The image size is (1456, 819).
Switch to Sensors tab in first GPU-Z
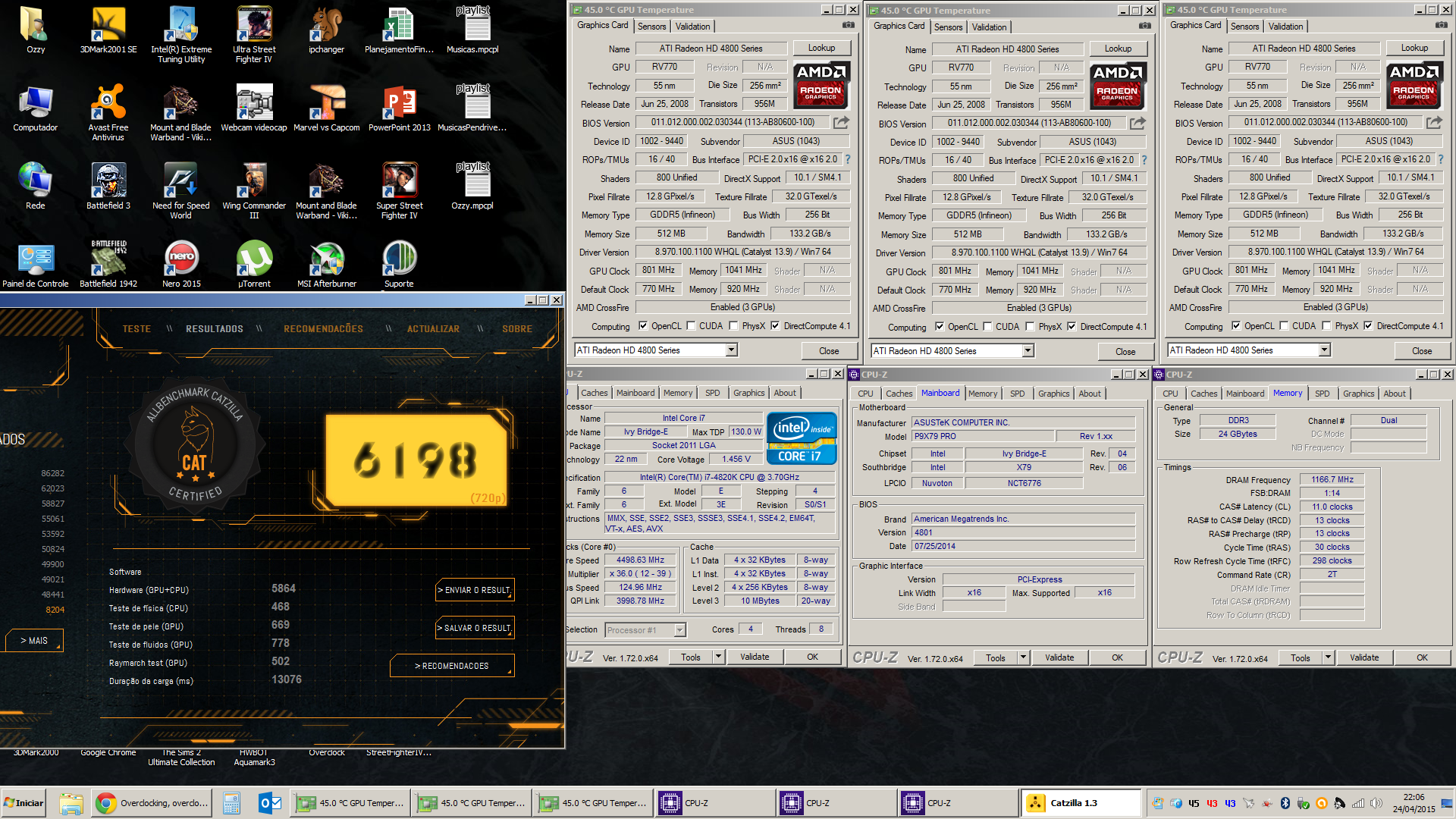coord(651,27)
